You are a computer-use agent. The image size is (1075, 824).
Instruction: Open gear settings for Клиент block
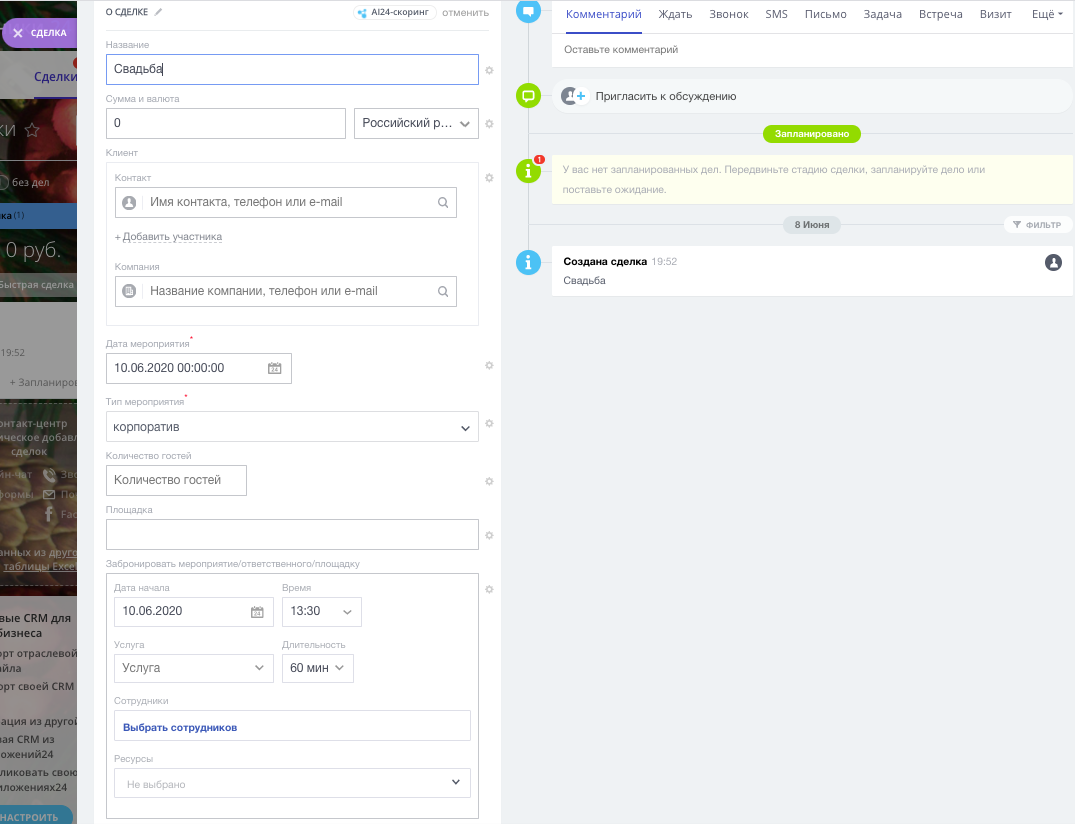click(x=489, y=178)
